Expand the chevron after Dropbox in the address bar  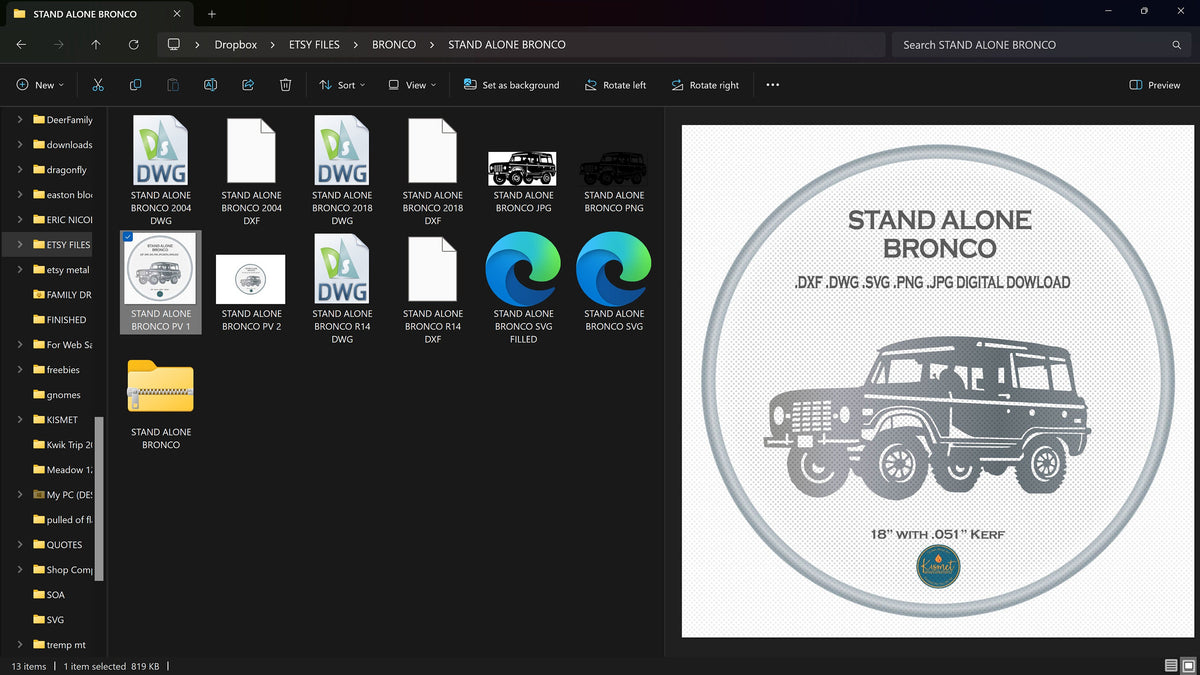coord(275,45)
